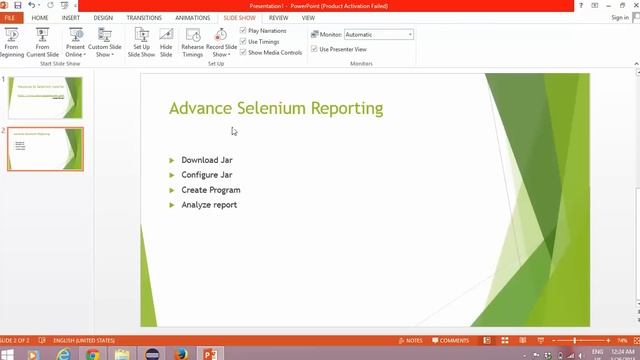Expand the Monitor Automatic dropdown
640x360 pixels.
coord(410,35)
